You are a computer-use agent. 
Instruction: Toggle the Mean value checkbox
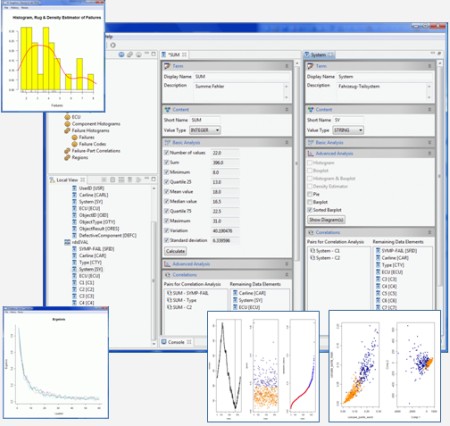pyautogui.click(x=166, y=192)
